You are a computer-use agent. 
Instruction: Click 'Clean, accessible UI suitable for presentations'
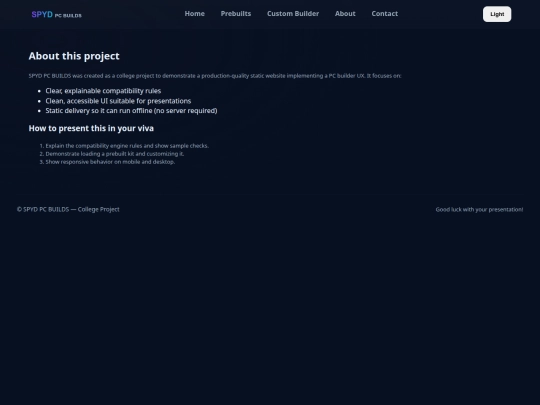pos(118,101)
